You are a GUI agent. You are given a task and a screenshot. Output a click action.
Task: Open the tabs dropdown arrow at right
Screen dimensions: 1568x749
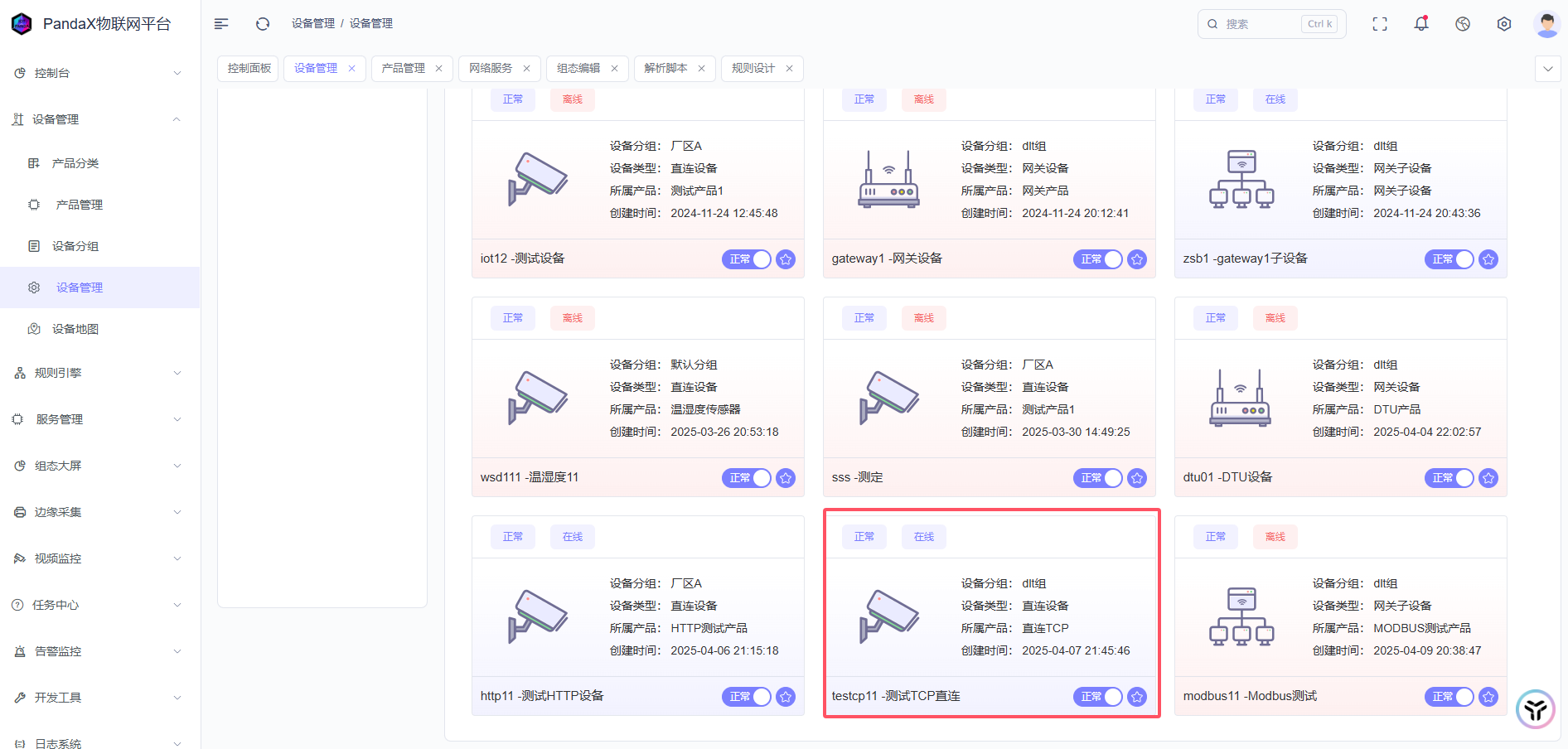(1548, 69)
